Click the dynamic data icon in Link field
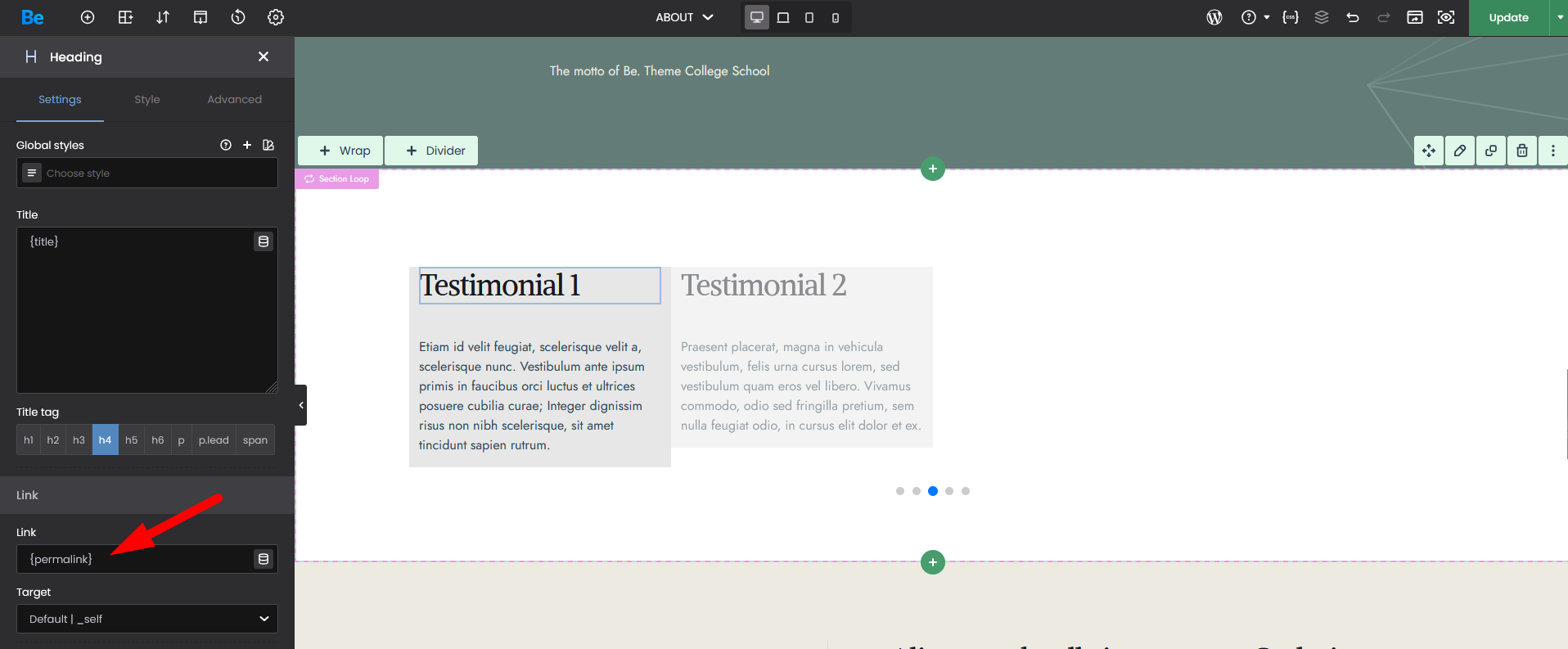Image resolution: width=1568 pixels, height=649 pixels. point(264,559)
